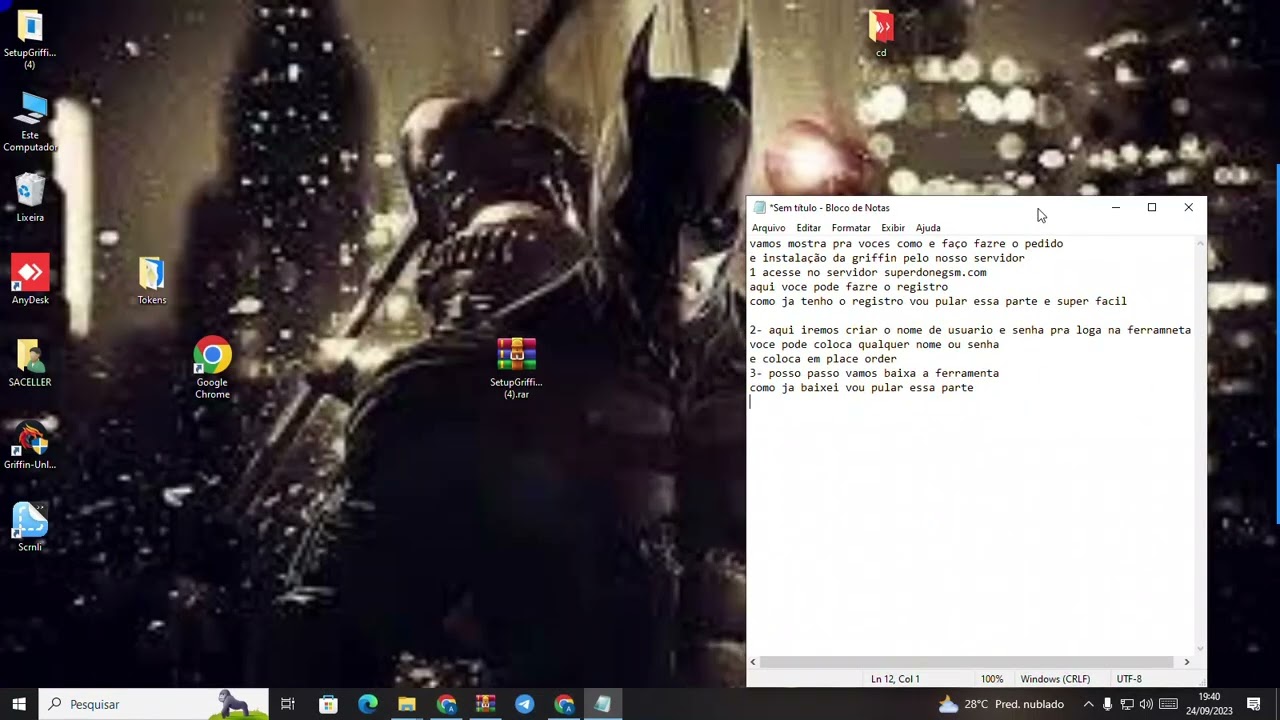Image resolution: width=1280 pixels, height=720 pixels.
Task: Open the Editar menu in Notepad
Action: [x=808, y=228]
